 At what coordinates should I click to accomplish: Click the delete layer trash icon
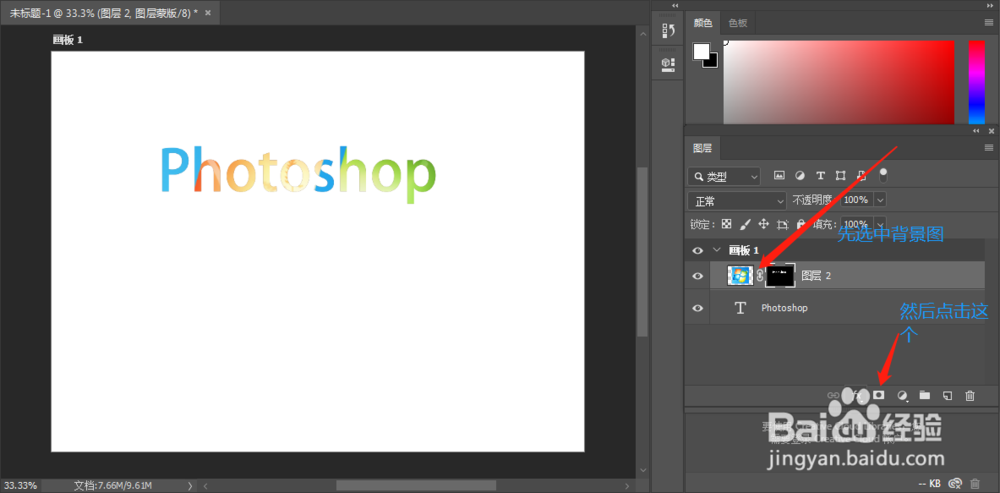click(x=970, y=395)
